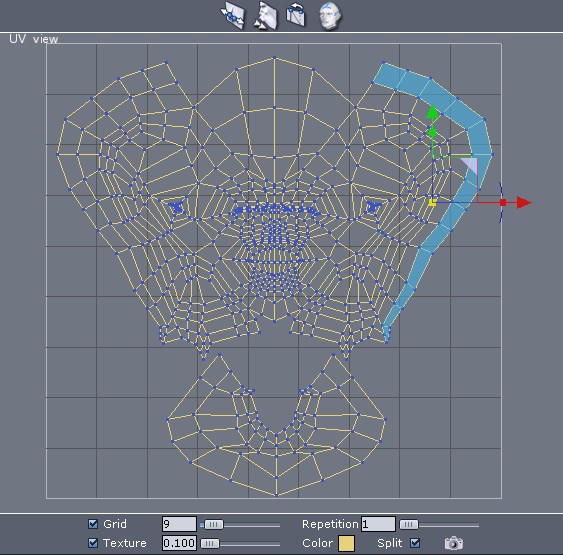Click the 'UV view' label

pos(33,39)
